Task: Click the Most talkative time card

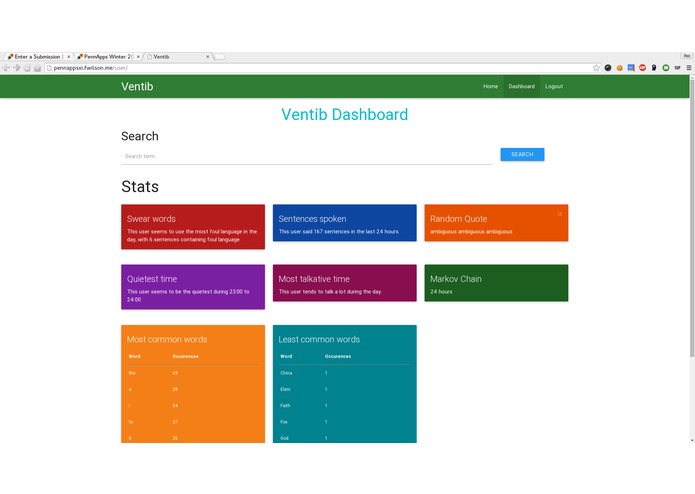Action: (344, 283)
